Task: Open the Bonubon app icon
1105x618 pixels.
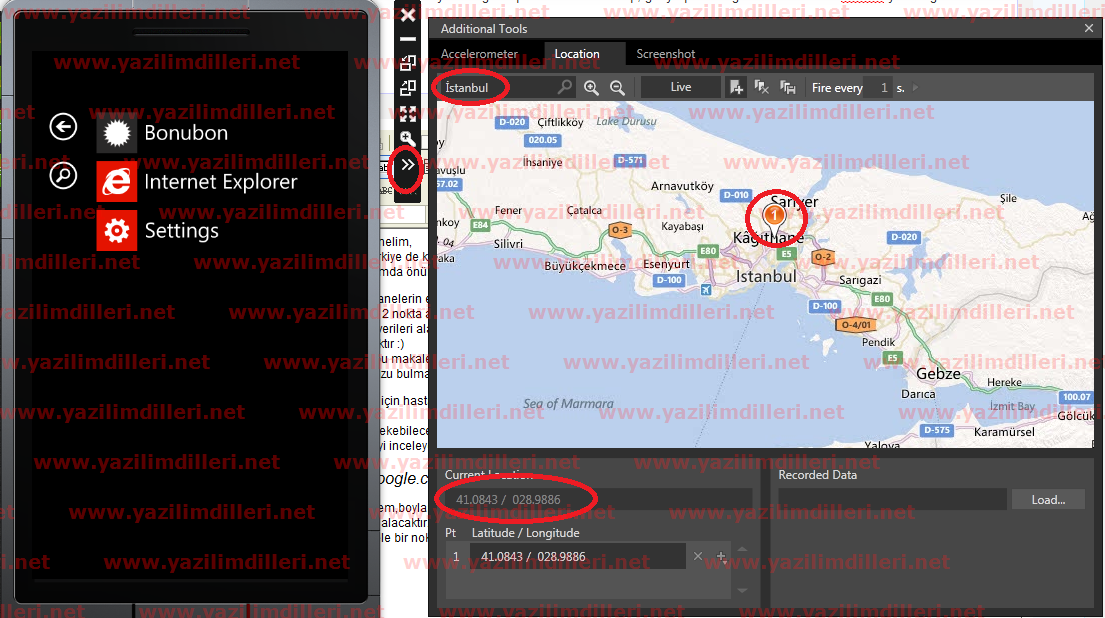Action: coord(117,132)
